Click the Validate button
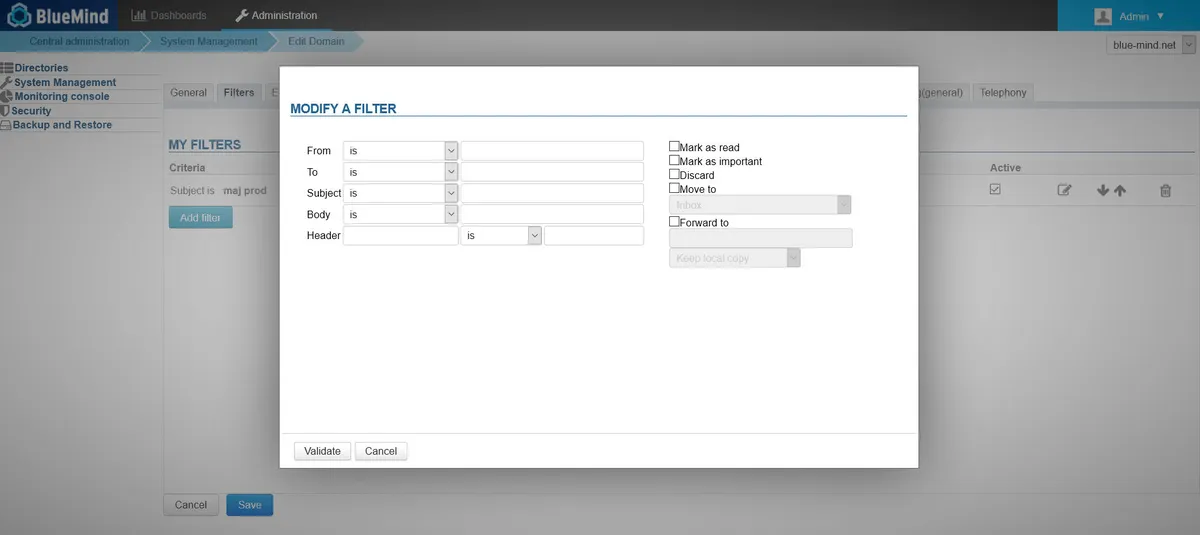This screenshot has height=535, width=1200. 322,451
